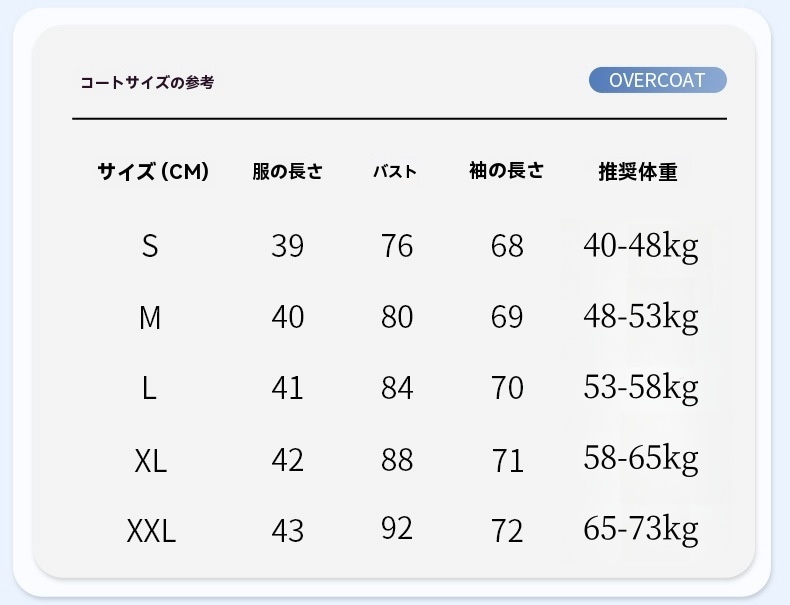The image size is (790, 605).
Task: Click sleeve length value 70 in L row
Action: 507,388
